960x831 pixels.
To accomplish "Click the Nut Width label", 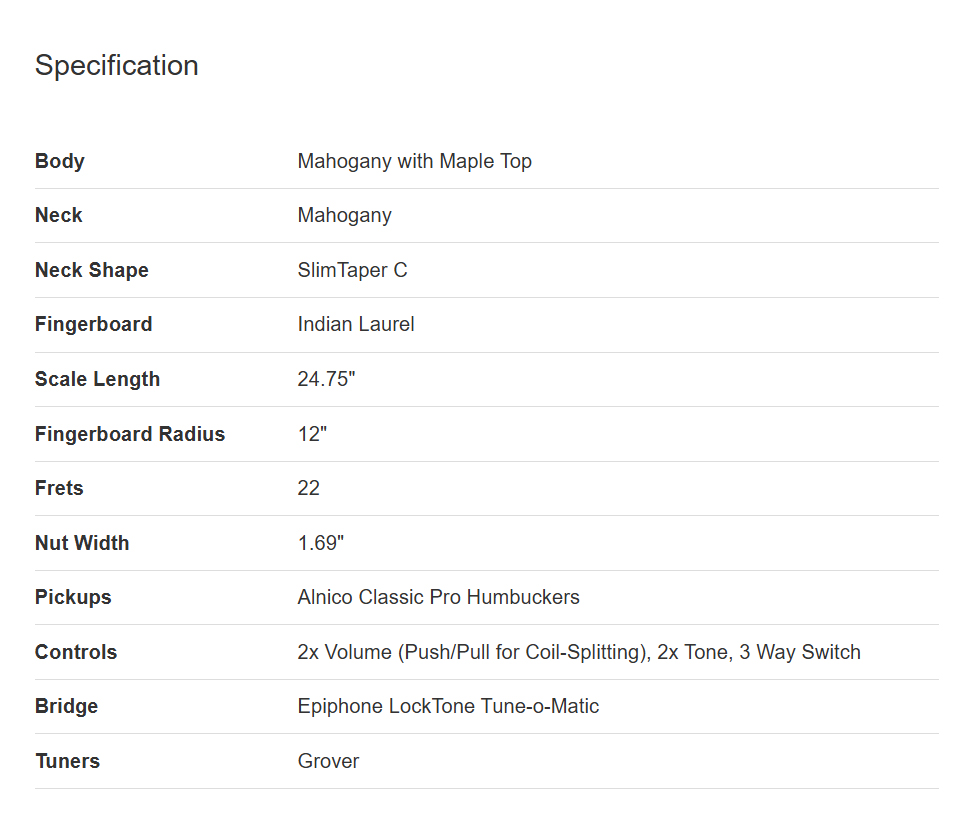I will point(82,543).
